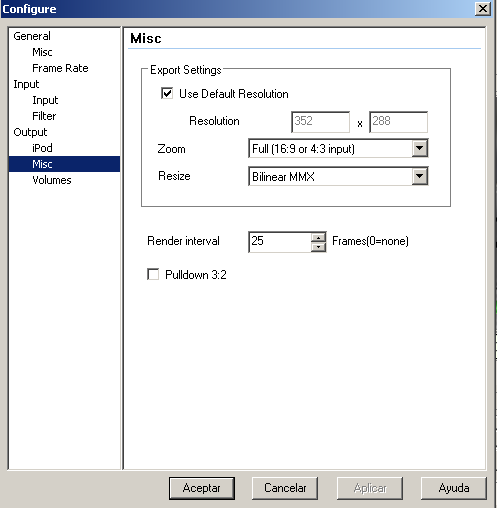
Task: Select Frame Rate settings page
Action: coord(60,68)
